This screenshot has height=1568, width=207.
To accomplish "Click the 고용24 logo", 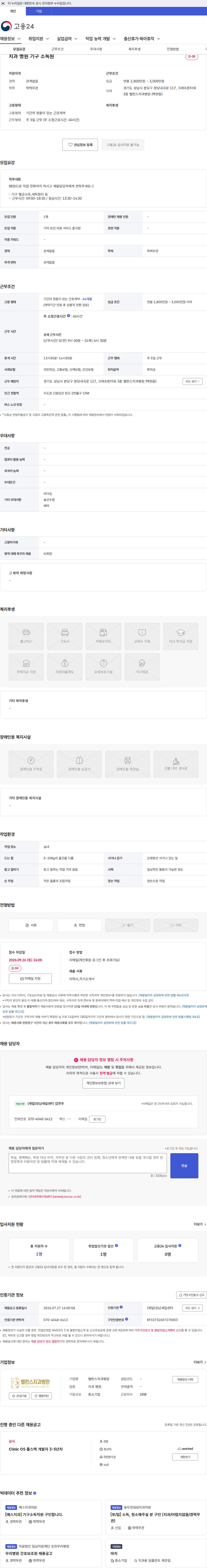I will [x=17, y=26].
